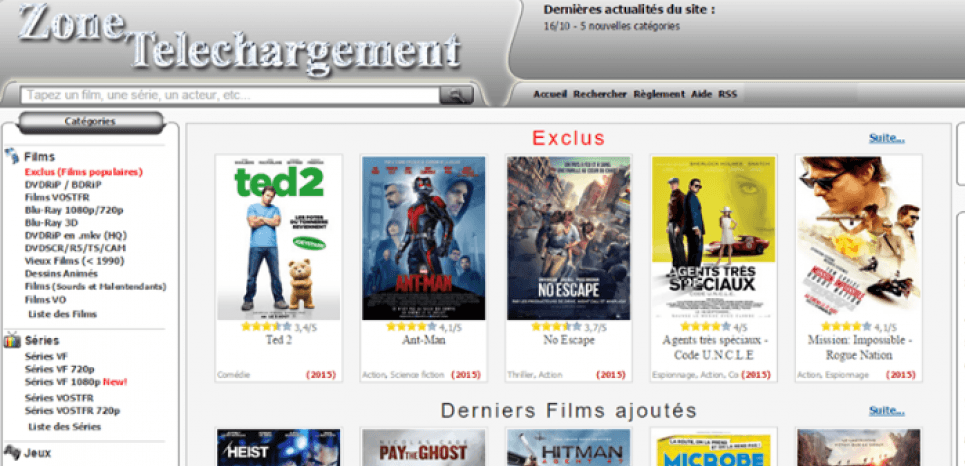Click the Films section heading
The width and height of the screenshot is (965, 466).
click(40, 156)
